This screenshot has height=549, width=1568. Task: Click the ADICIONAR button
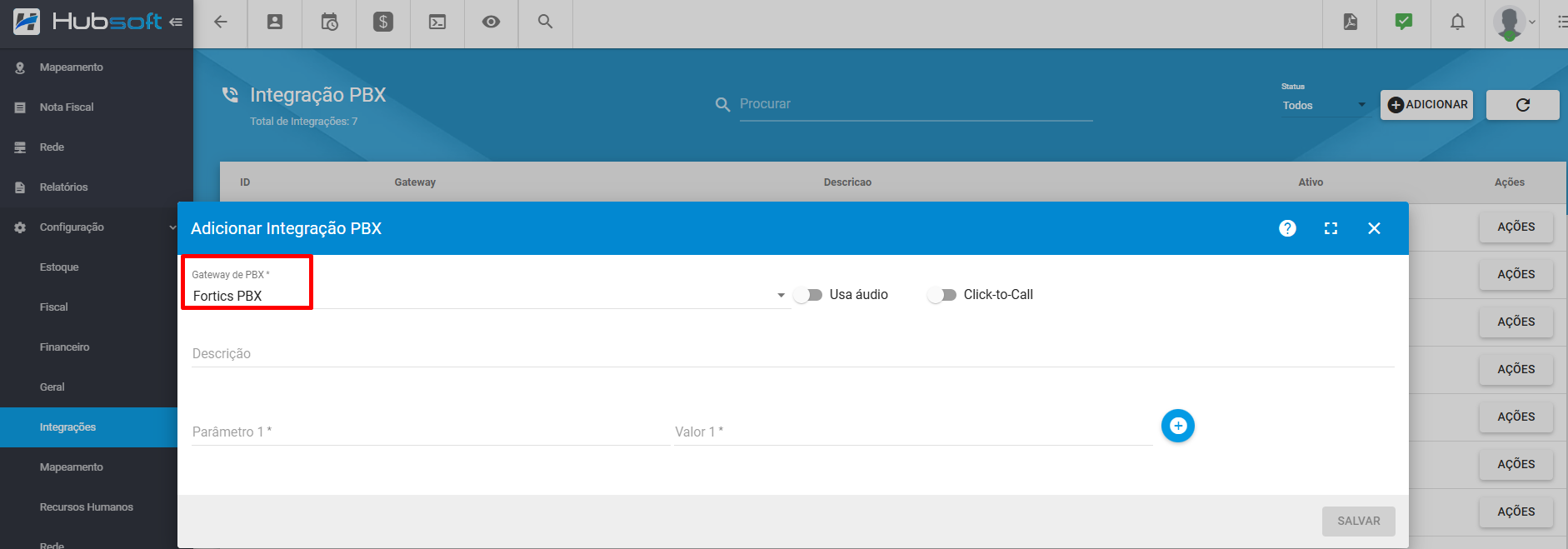(1427, 105)
